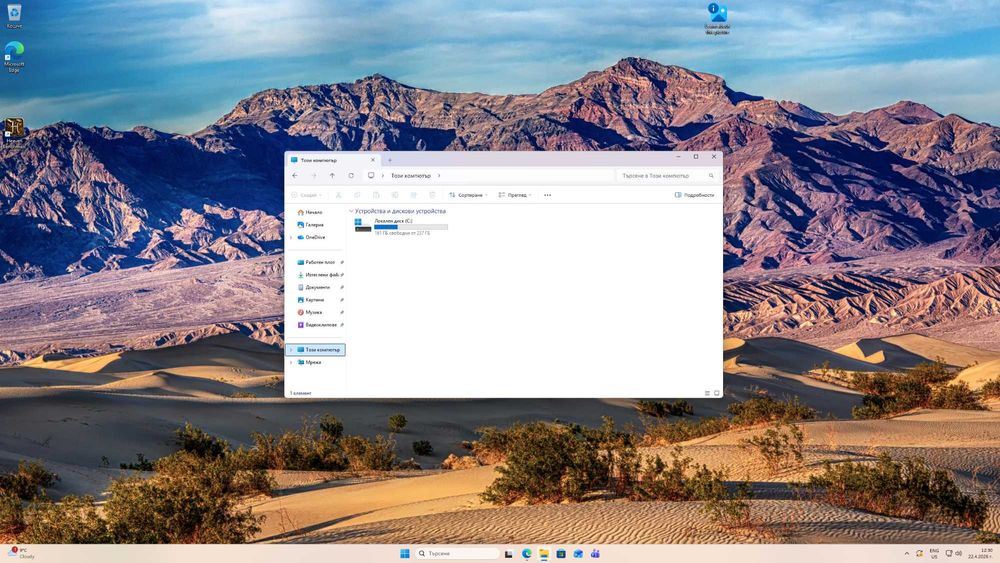1000x563 pixels.
Task: Click the Share toolbar icon
Action: pyautogui.click(x=413, y=195)
